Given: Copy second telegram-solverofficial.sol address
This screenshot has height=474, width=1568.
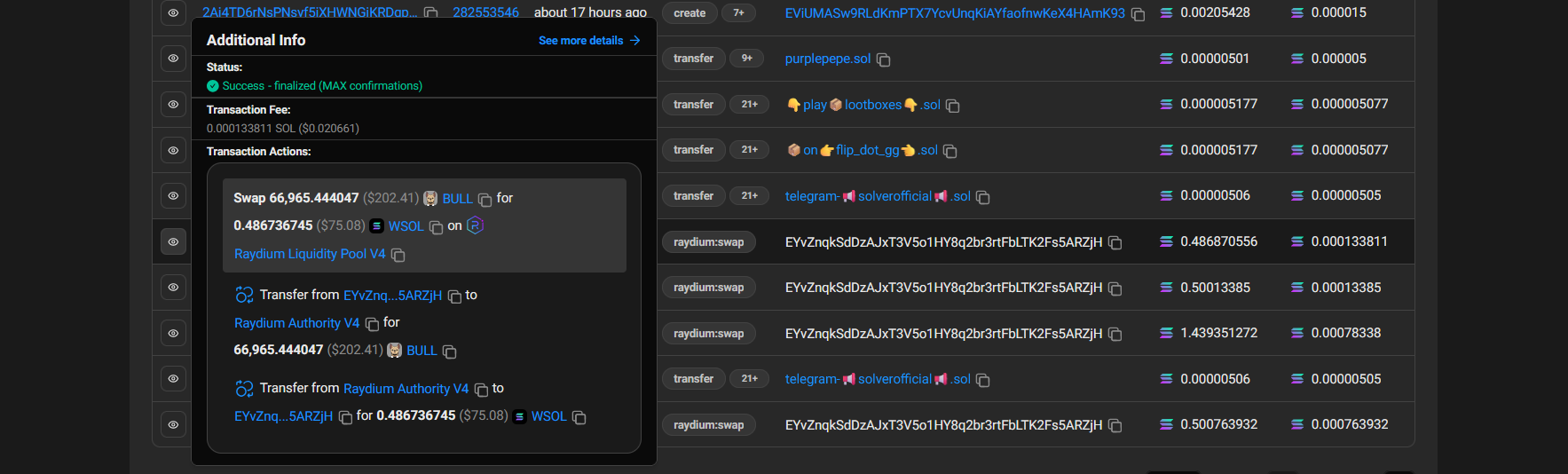Looking at the screenshot, I should point(983,380).
